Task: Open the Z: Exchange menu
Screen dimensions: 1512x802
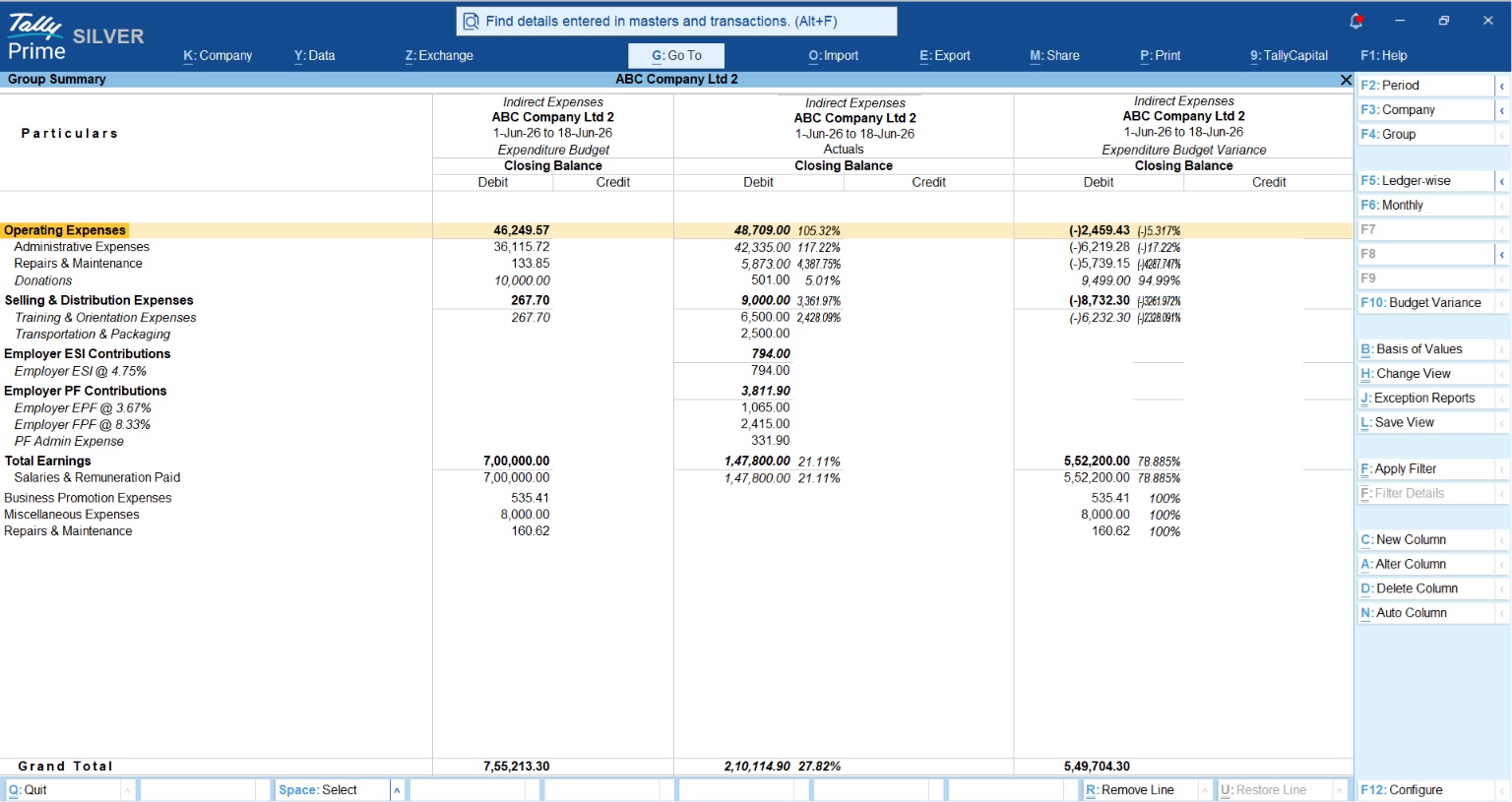Action: 439,56
